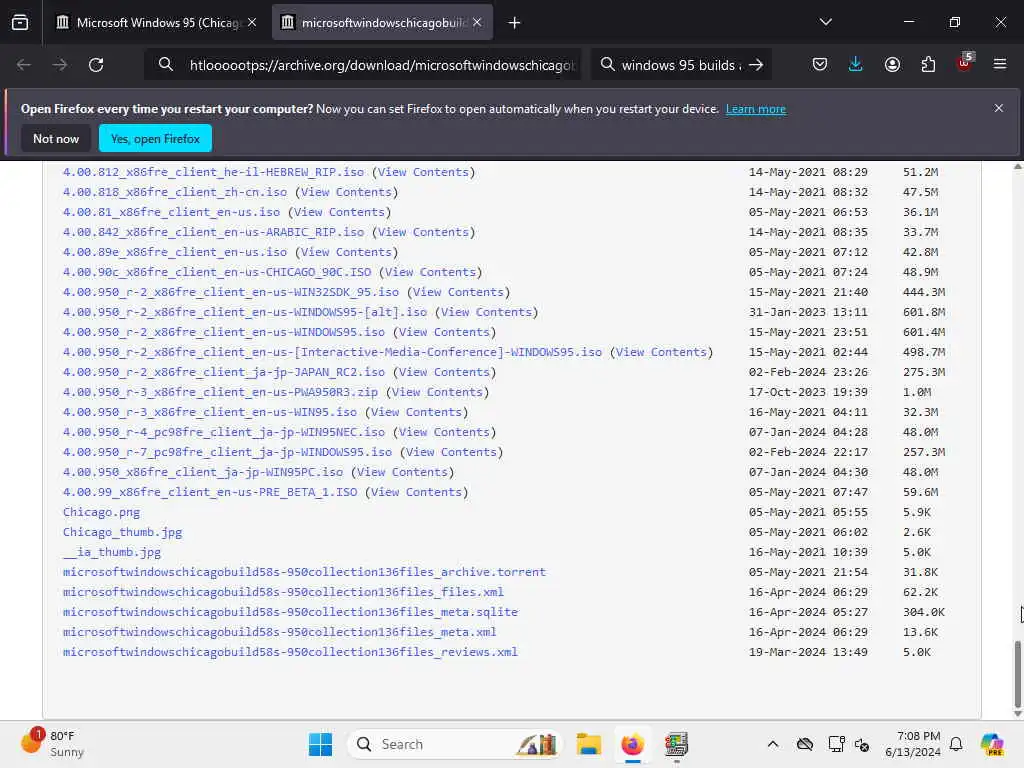Open clock showing 7:08 PM

click(913, 744)
